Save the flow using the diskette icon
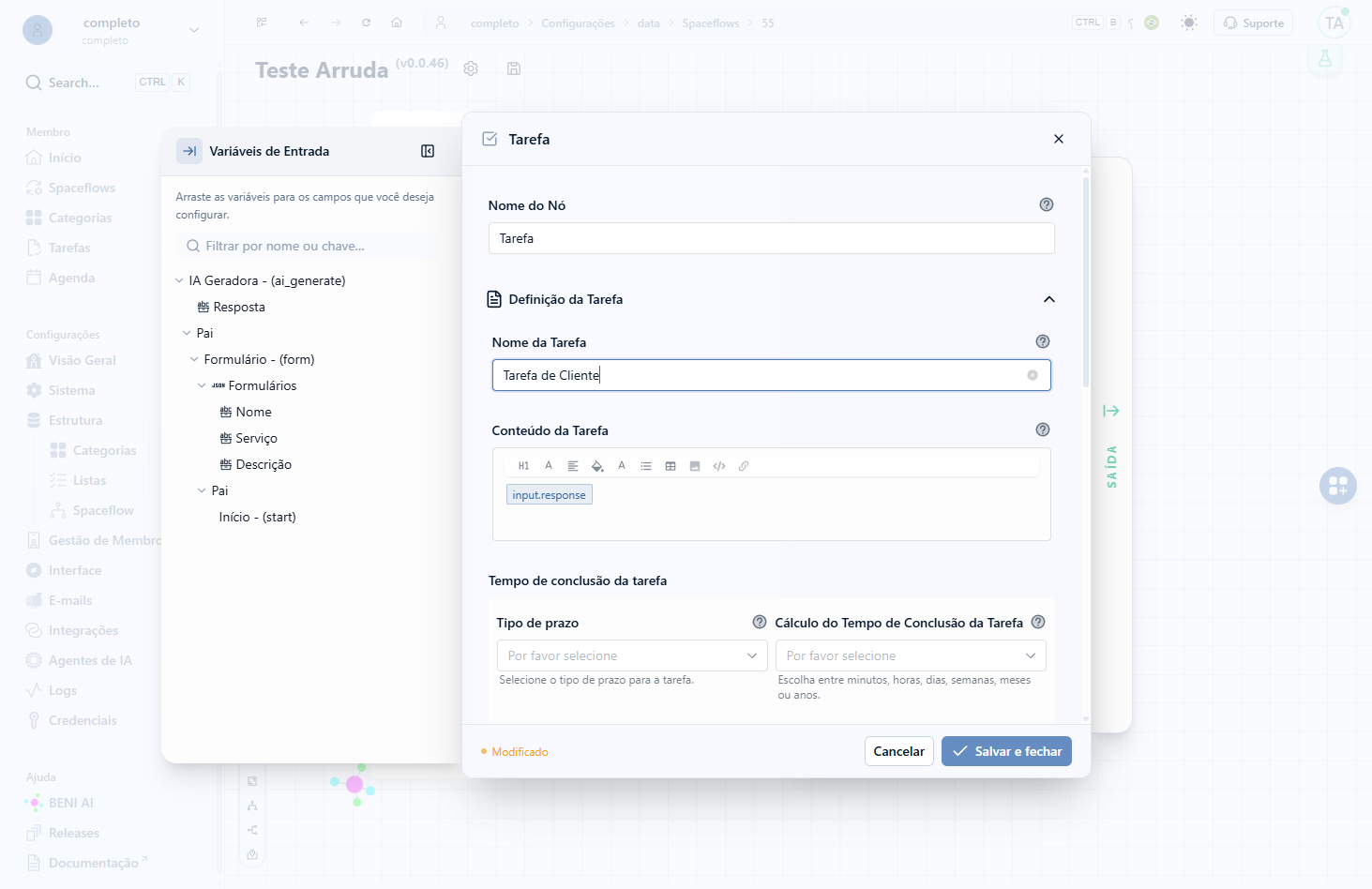This screenshot has width=1372, height=889. [514, 68]
